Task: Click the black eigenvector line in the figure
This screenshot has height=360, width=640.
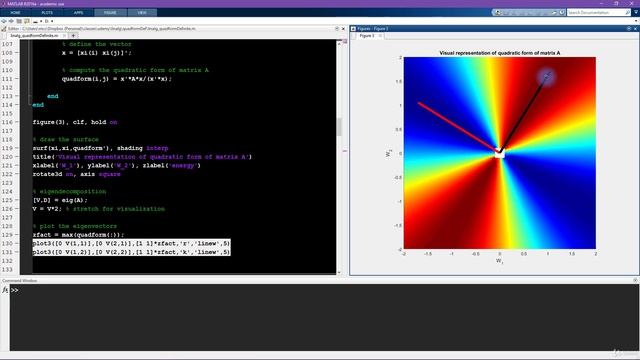Action: (524, 112)
